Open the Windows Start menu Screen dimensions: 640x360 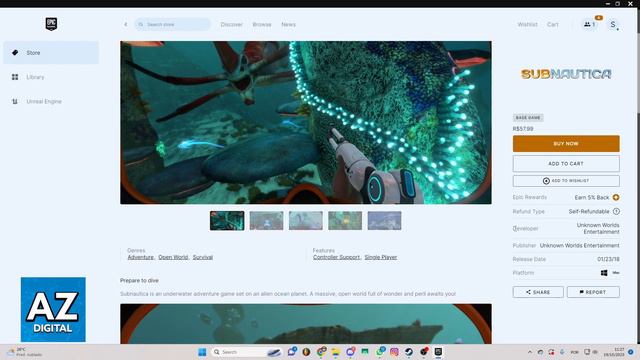pyautogui.click(x=202, y=352)
